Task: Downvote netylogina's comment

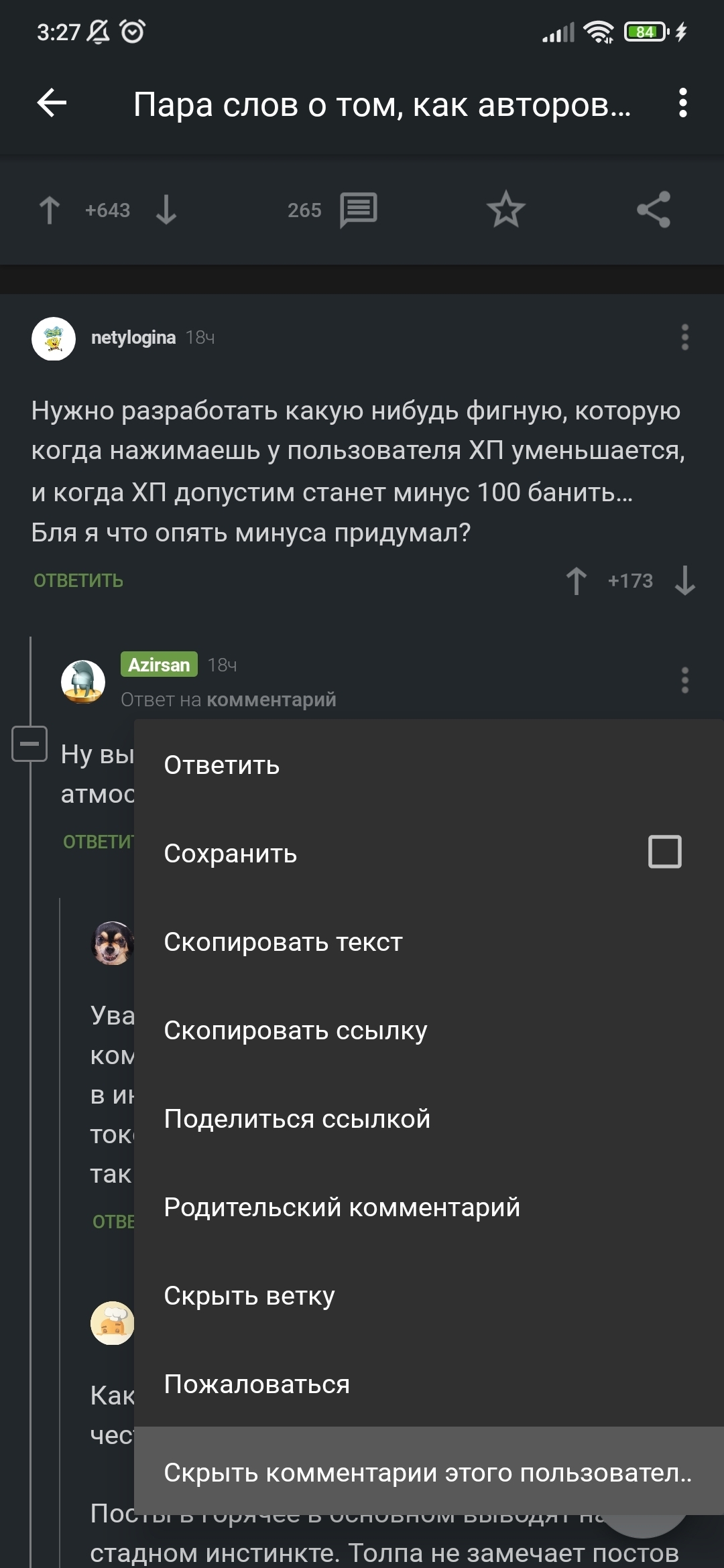Action: (x=684, y=580)
